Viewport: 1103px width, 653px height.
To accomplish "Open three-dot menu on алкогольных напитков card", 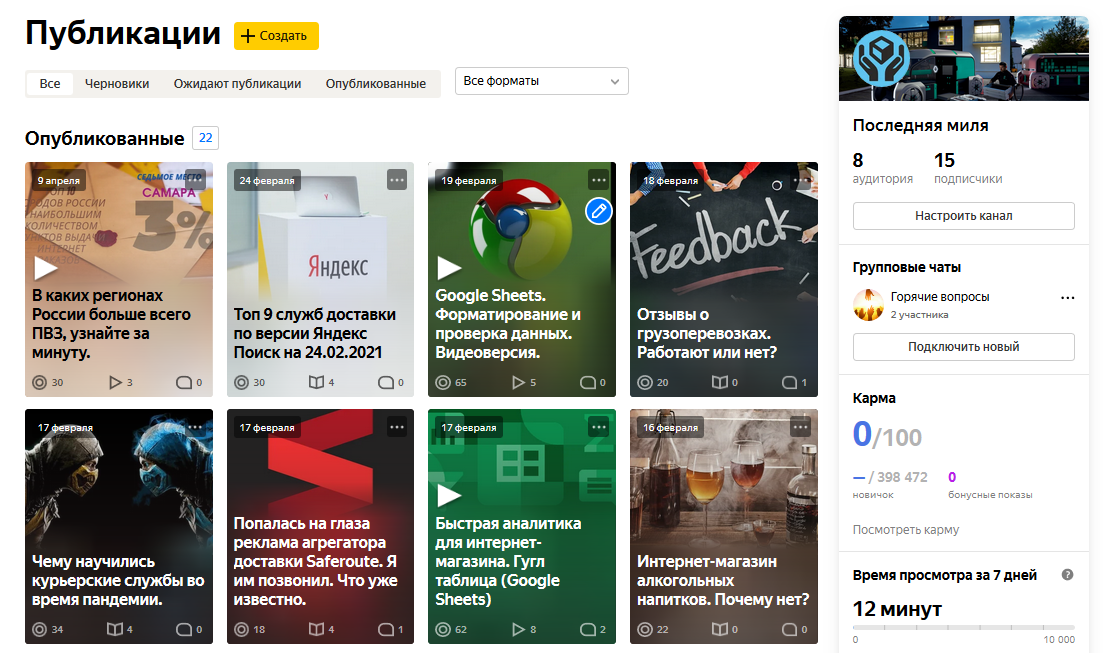I will tap(801, 427).
